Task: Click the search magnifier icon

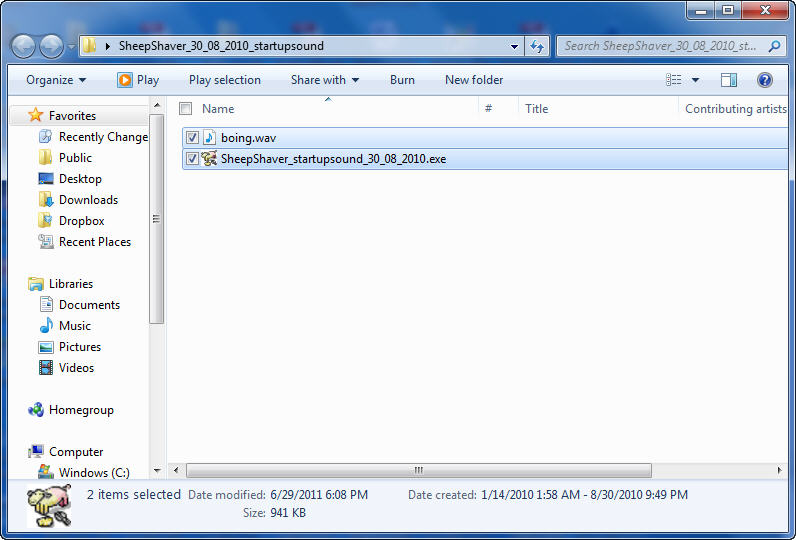Action: coord(774,46)
